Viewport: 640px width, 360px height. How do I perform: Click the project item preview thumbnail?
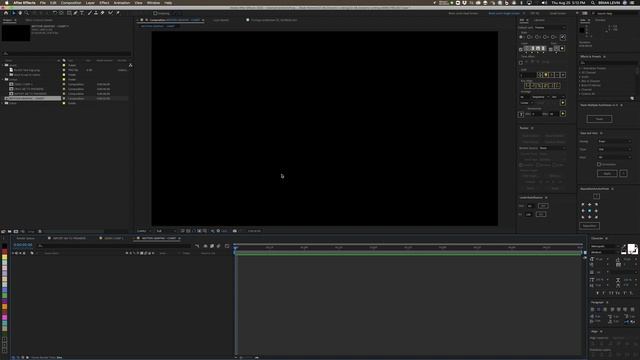pos(16,33)
